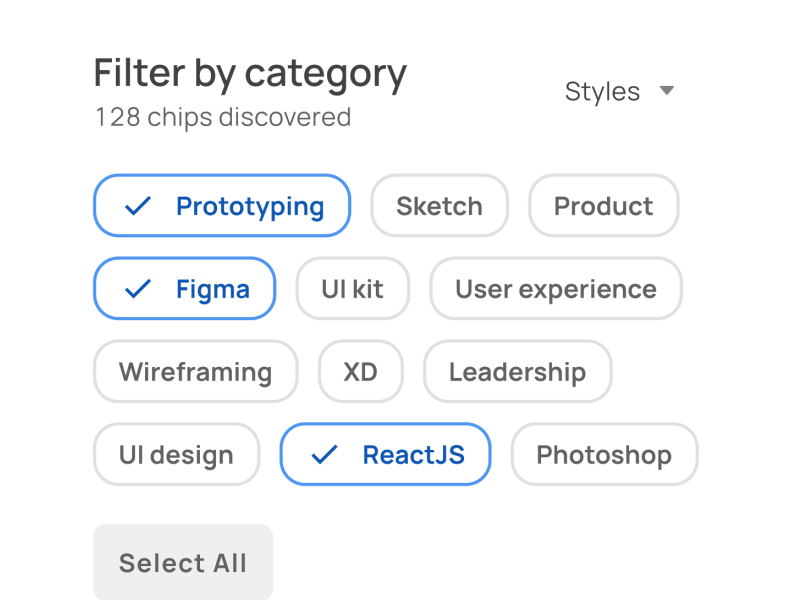Toggle the Photoshop chip on
The width and height of the screenshot is (800, 600).
point(603,455)
